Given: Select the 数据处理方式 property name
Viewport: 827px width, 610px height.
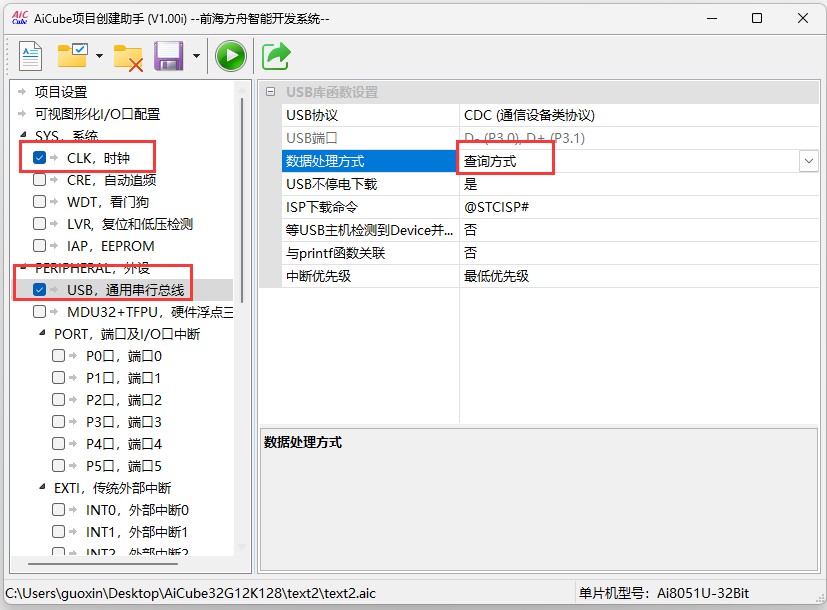Looking at the screenshot, I should (325, 161).
